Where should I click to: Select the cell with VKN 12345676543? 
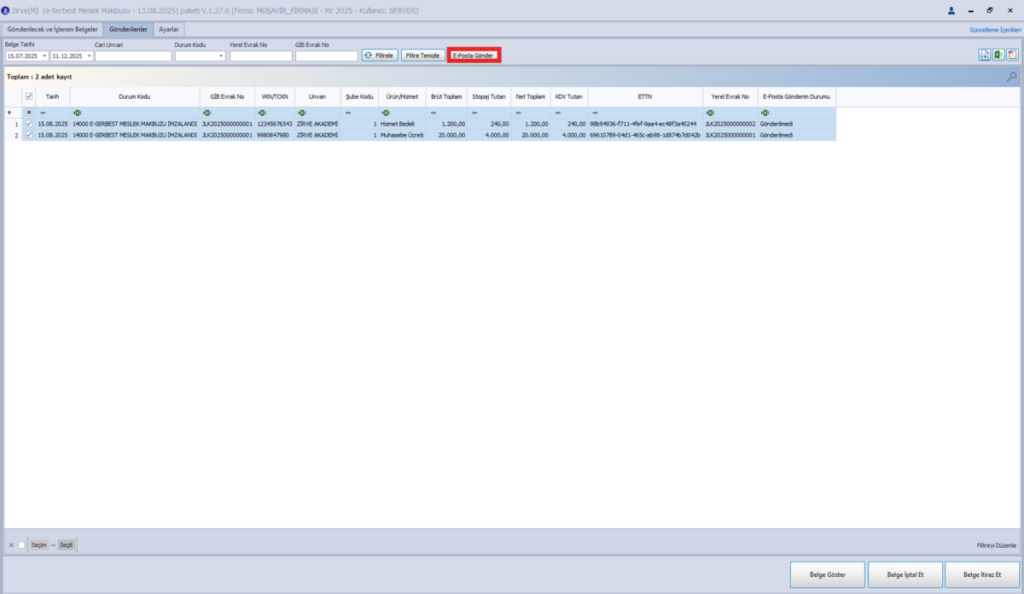click(274, 124)
